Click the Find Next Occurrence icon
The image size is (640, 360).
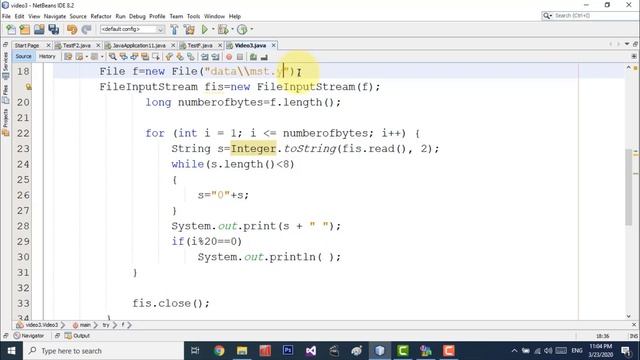pyautogui.click(x=134, y=57)
